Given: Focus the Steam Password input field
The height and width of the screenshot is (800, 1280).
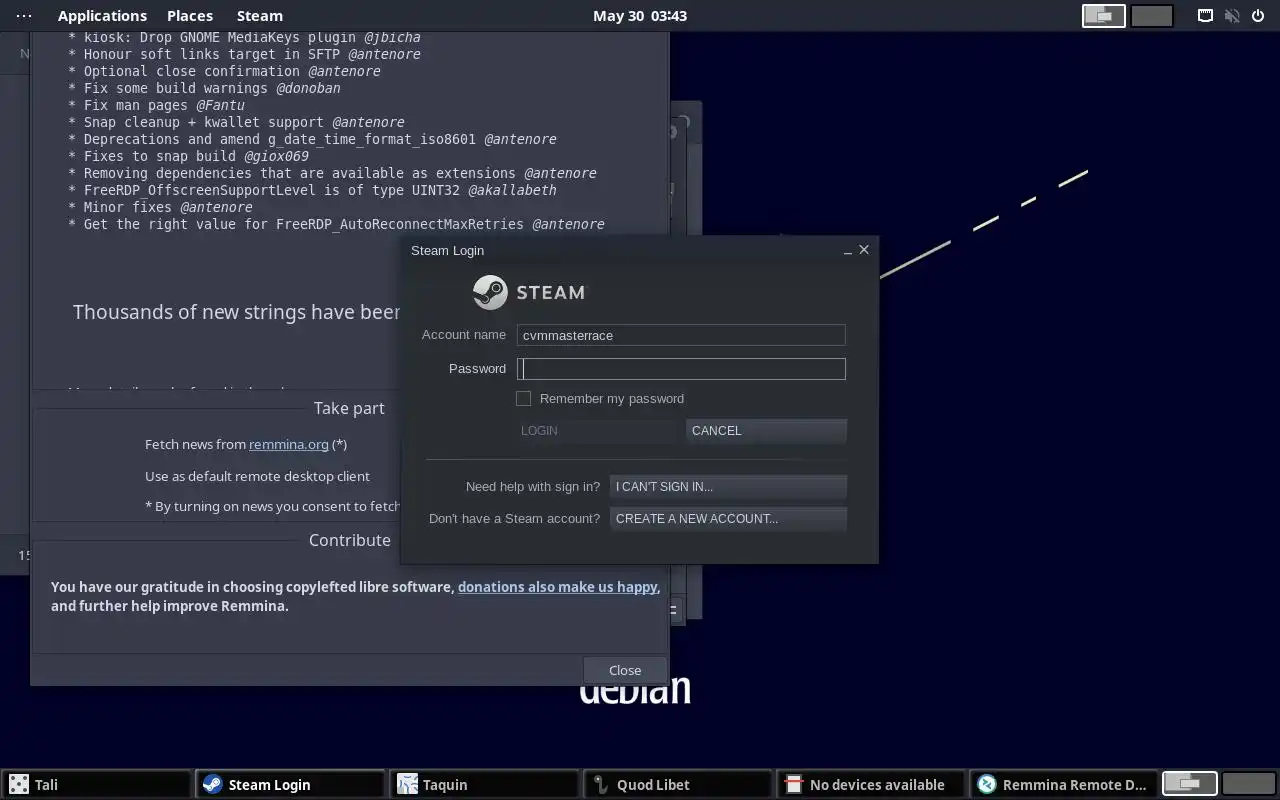Looking at the screenshot, I should click(x=681, y=369).
